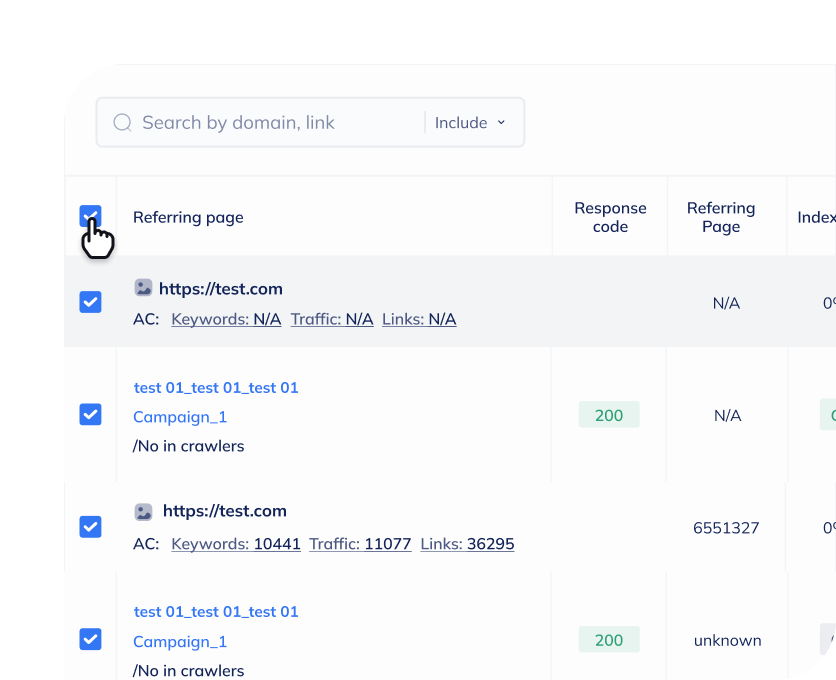Viewport: 836px width, 680px height.
Task: Open the first test 01_test 01_test 01 link
Action: (x=216, y=388)
